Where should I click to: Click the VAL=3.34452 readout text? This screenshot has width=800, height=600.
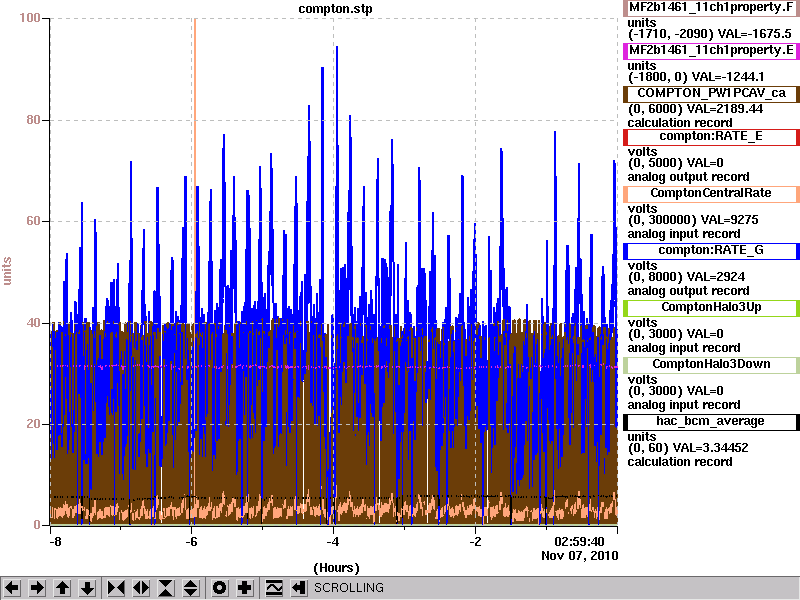click(711, 448)
